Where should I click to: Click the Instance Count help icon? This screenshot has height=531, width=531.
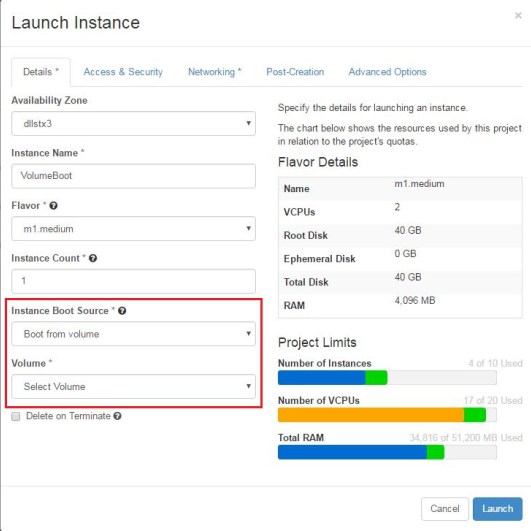tap(93, 258)
